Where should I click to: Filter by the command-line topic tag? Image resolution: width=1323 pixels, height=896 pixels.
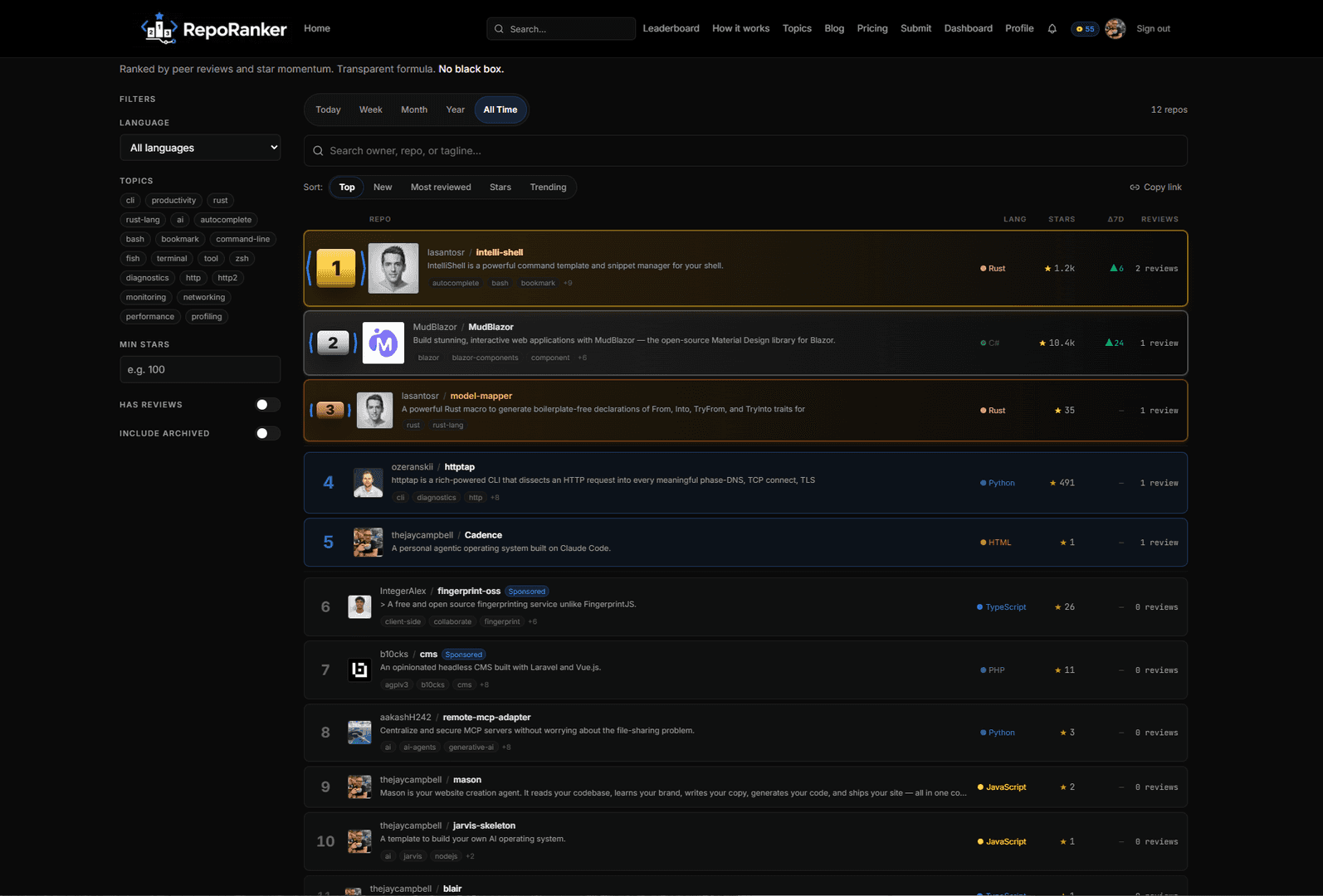(243, 239)
